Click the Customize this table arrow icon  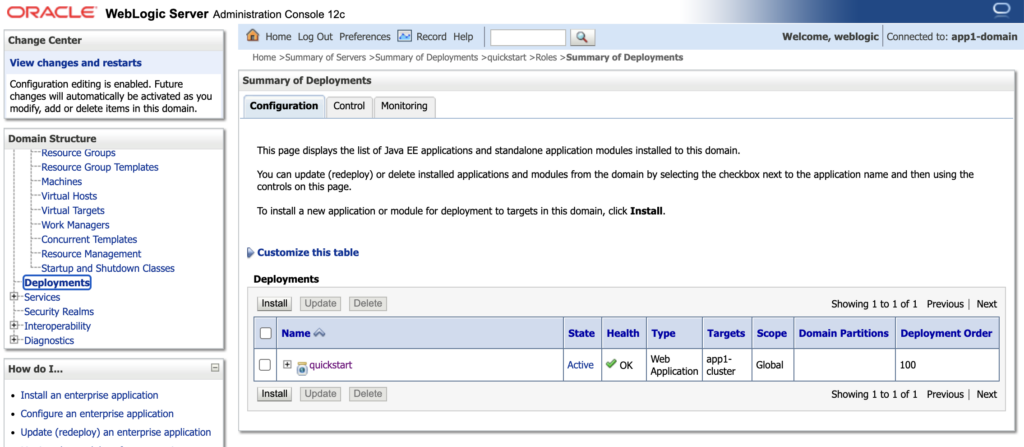coord(250,253)
